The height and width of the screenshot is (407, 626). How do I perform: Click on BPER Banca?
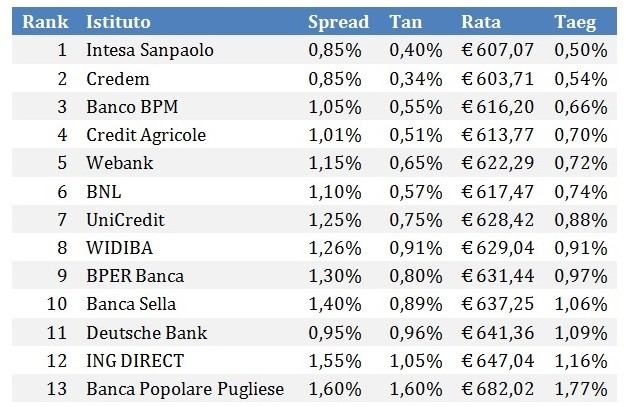(134, 275)
